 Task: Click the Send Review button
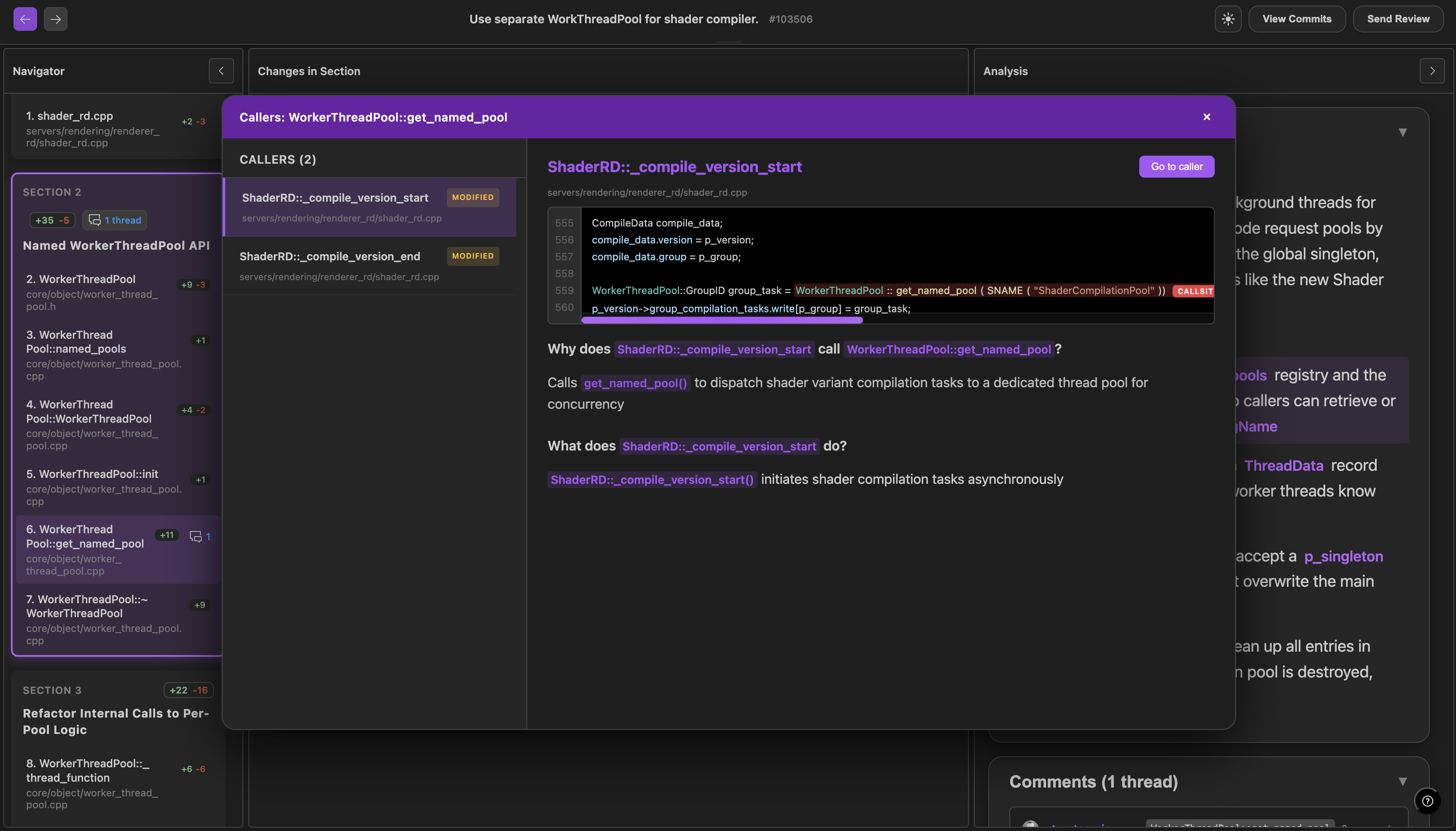1398,19
